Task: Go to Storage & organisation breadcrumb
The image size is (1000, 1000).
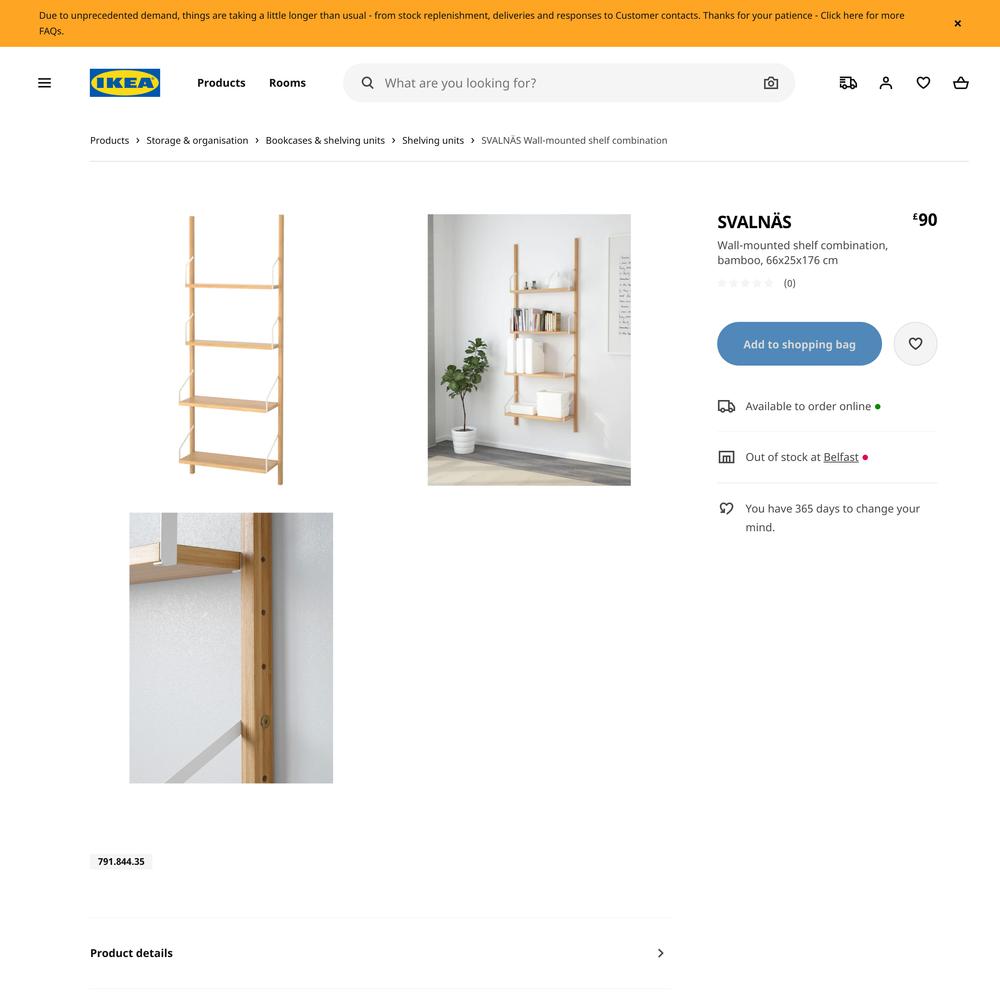Action: click(197, 140)
